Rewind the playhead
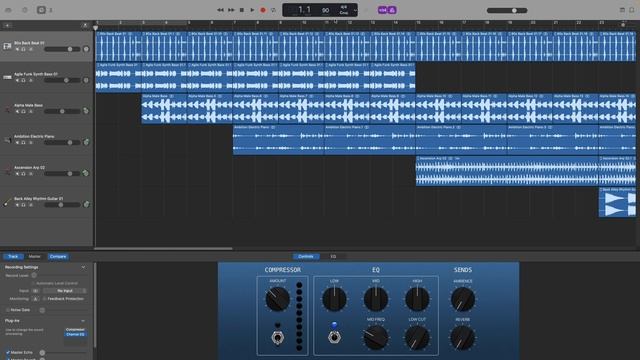Image resolution: width=640 pixels, height=360 pixels. pos(220,10)
